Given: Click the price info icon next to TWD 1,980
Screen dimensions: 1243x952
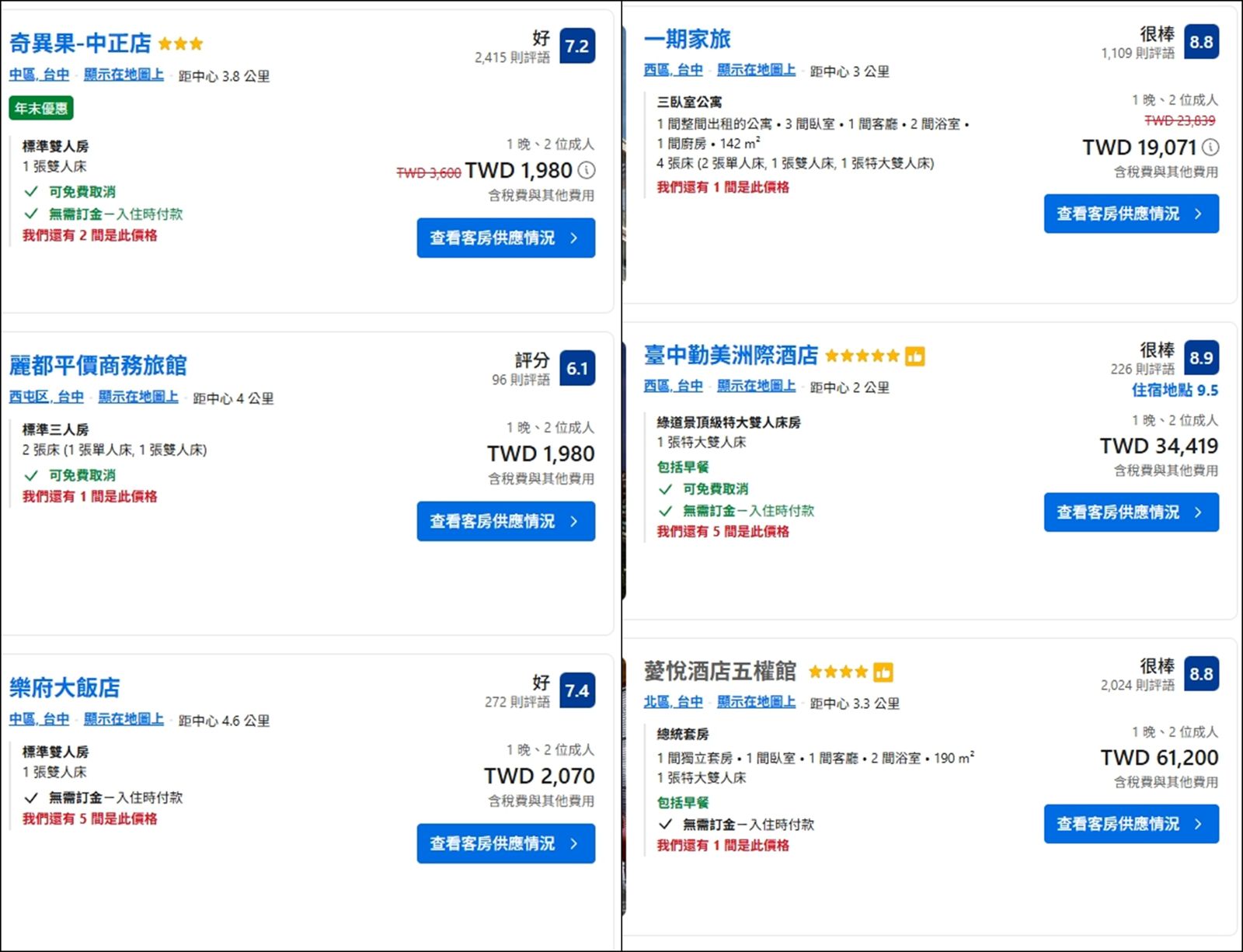Looking at the screenshot, I should pos(588,170).
